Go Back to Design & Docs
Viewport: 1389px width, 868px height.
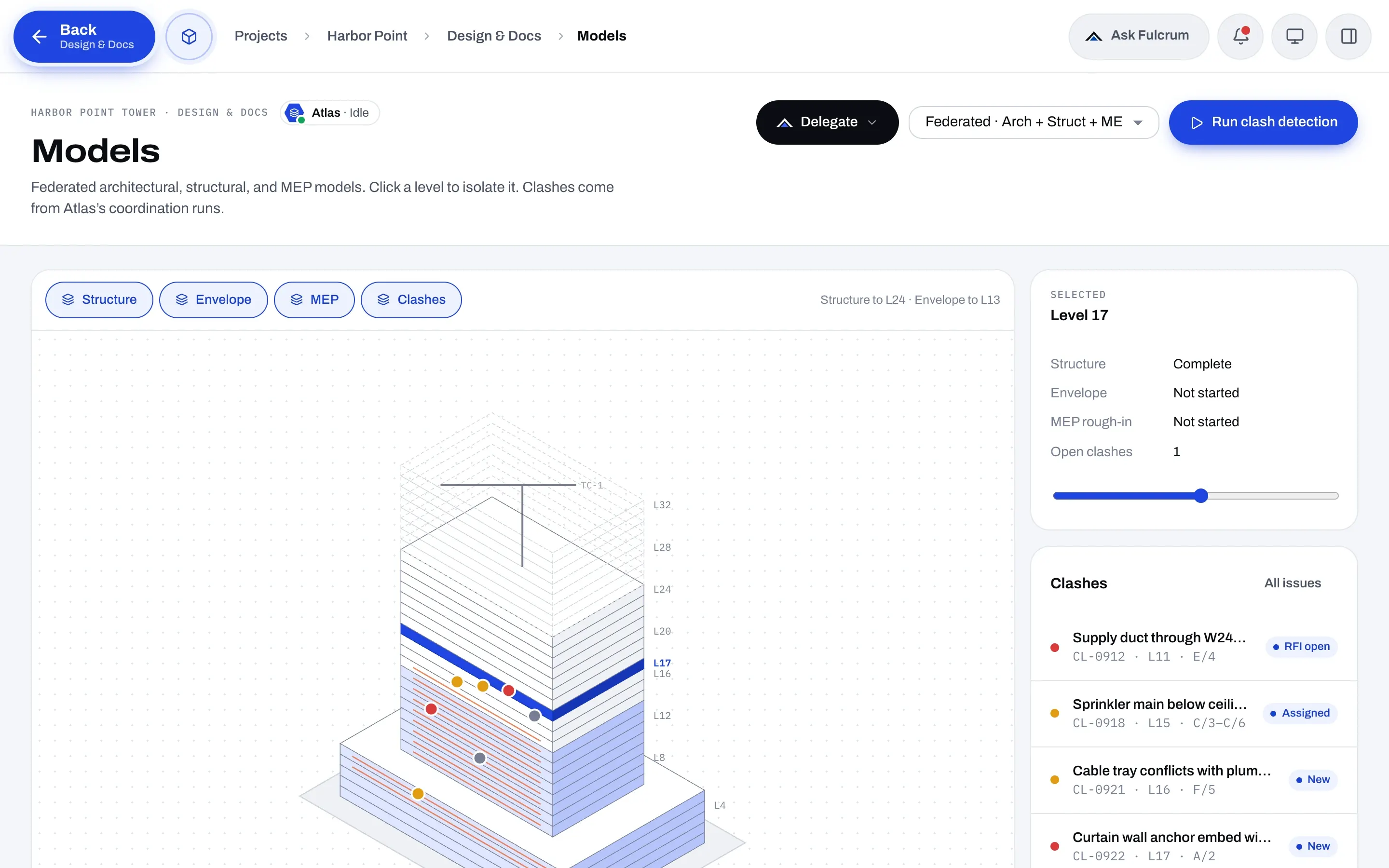point(84,37)
